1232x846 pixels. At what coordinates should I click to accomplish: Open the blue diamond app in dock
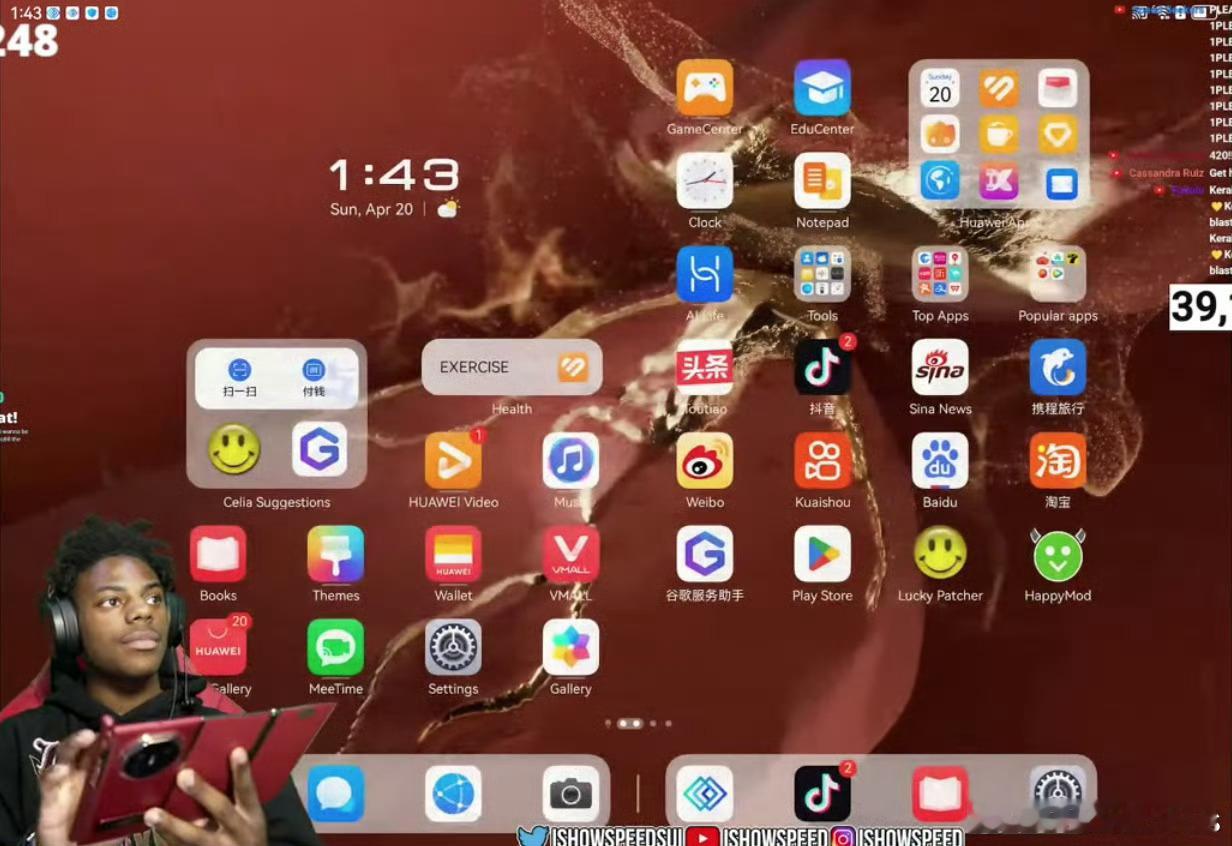pos(704,794)
